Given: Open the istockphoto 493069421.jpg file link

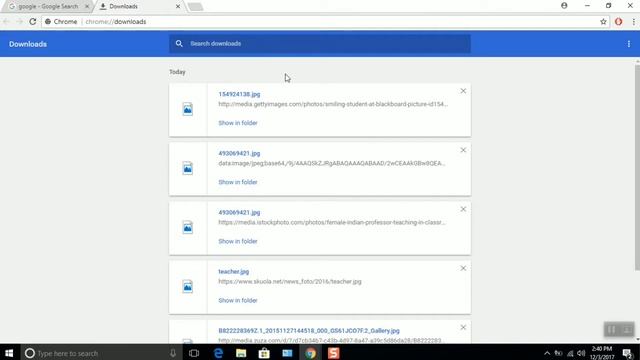Looking at the screenshot, I should click(239, 213).
